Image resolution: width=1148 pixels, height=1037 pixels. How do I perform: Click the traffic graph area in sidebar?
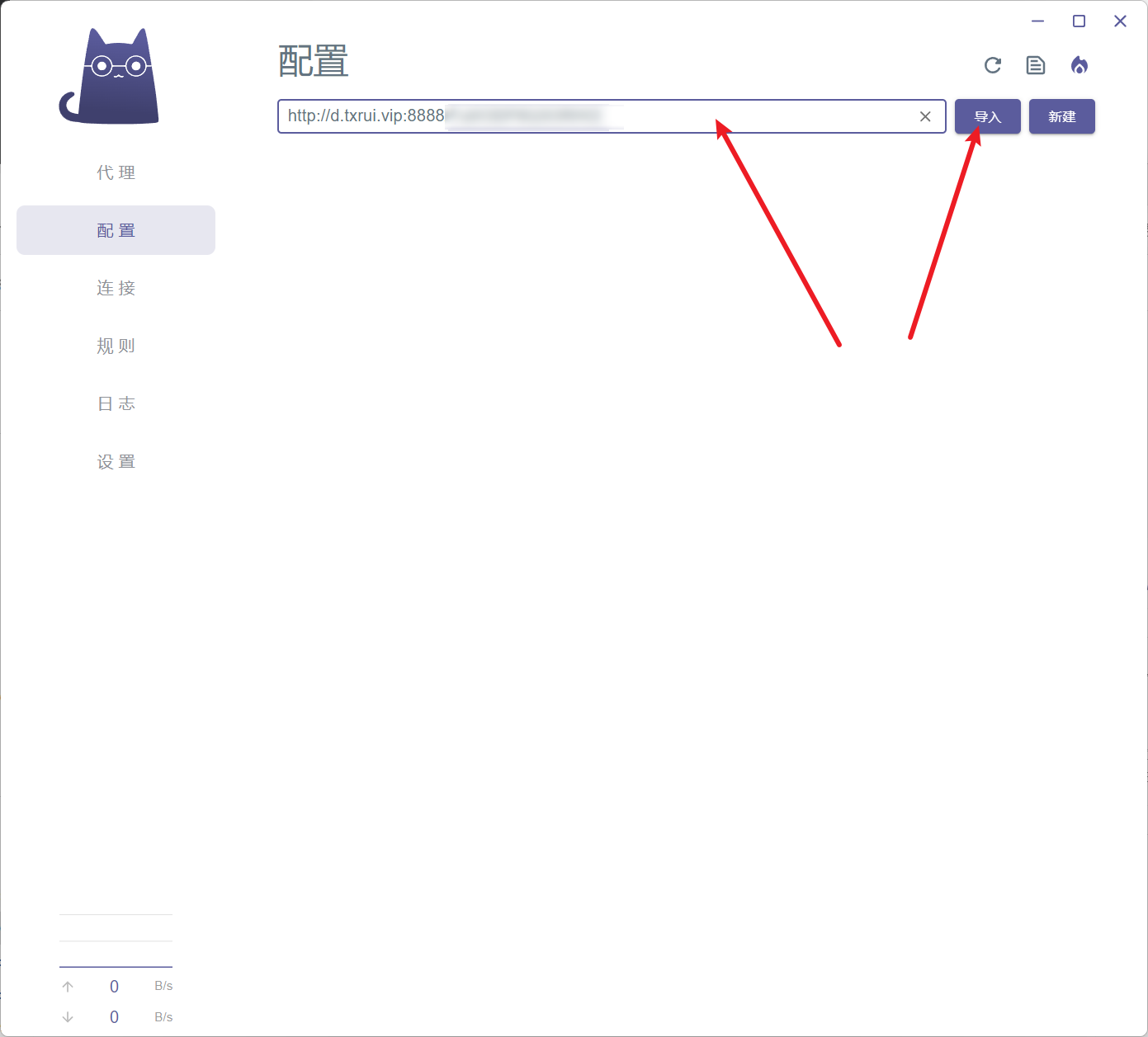pyautogui.click(x=116, y=940)
